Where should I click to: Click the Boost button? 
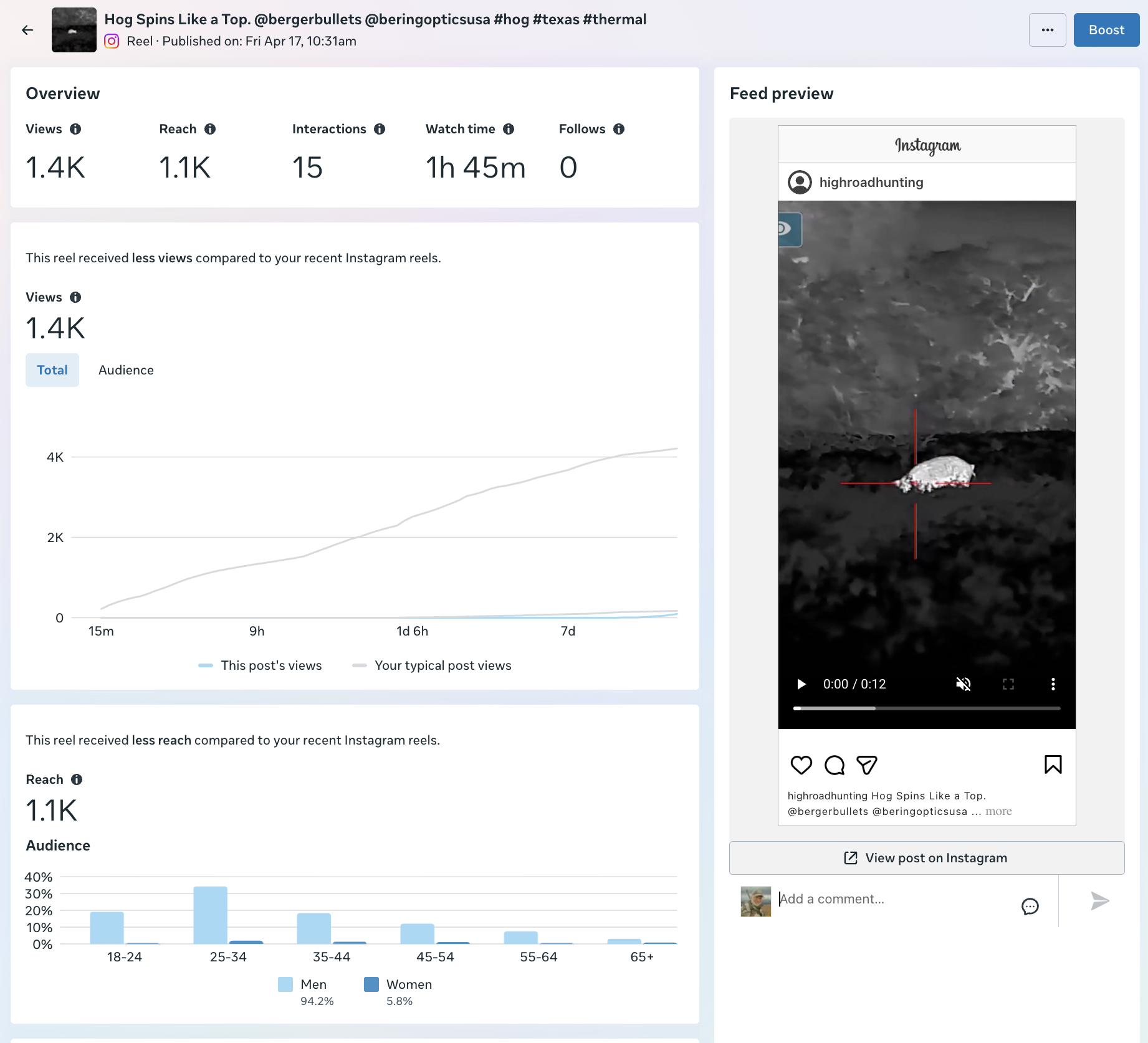click(1106, 30)
